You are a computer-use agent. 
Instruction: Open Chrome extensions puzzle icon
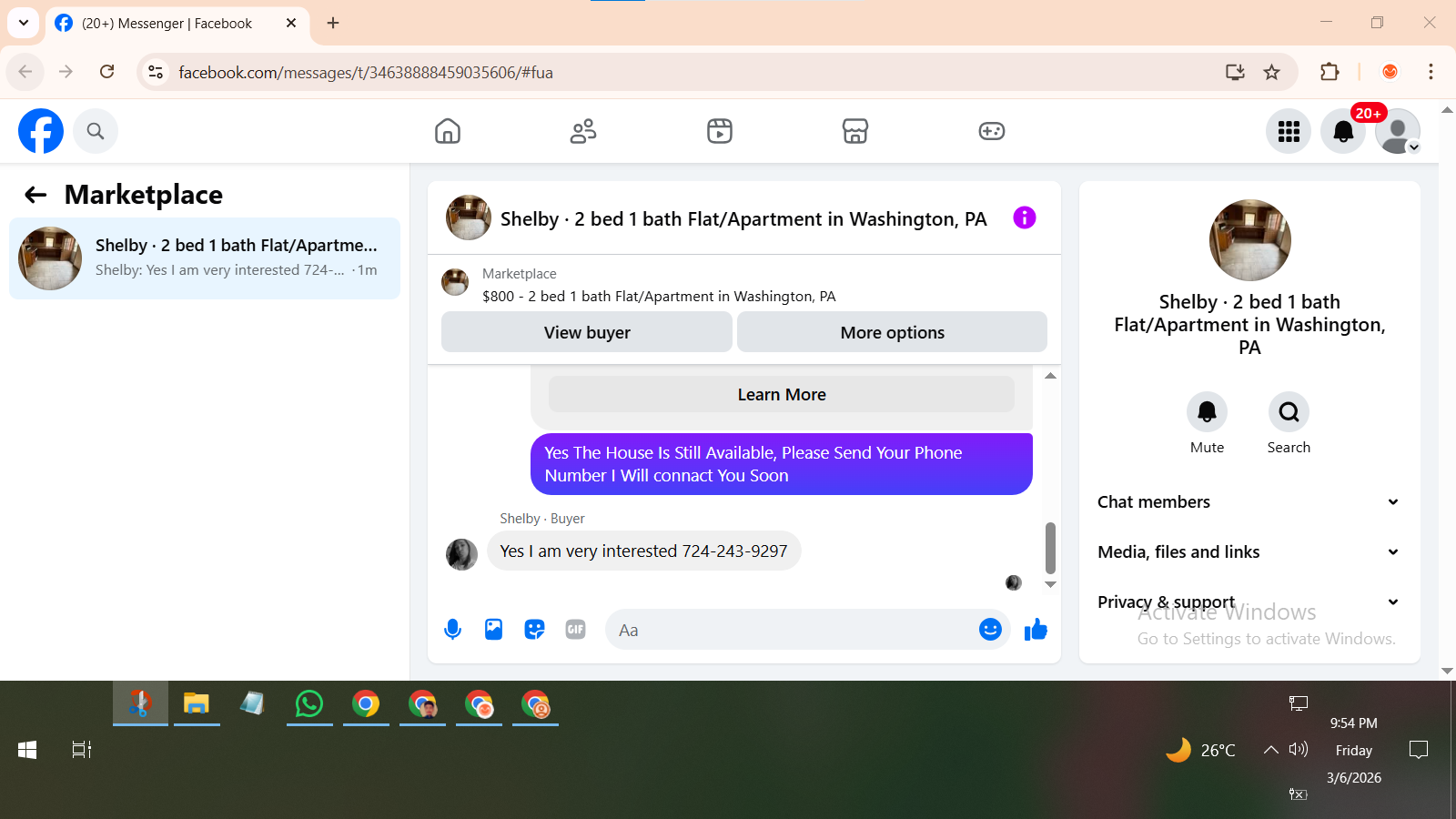tap(1330, 72)
